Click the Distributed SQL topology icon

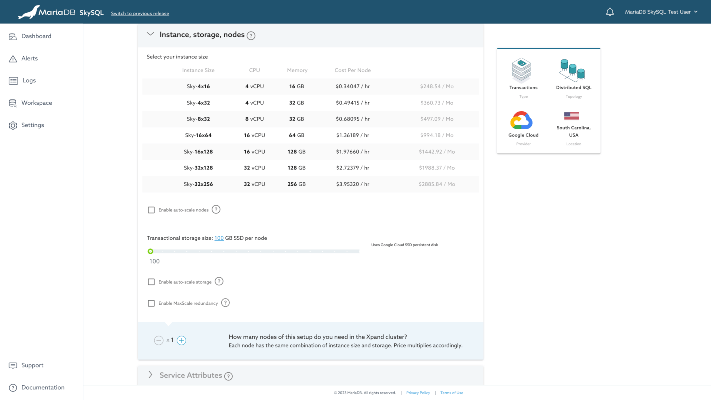(x=574, y=70)
